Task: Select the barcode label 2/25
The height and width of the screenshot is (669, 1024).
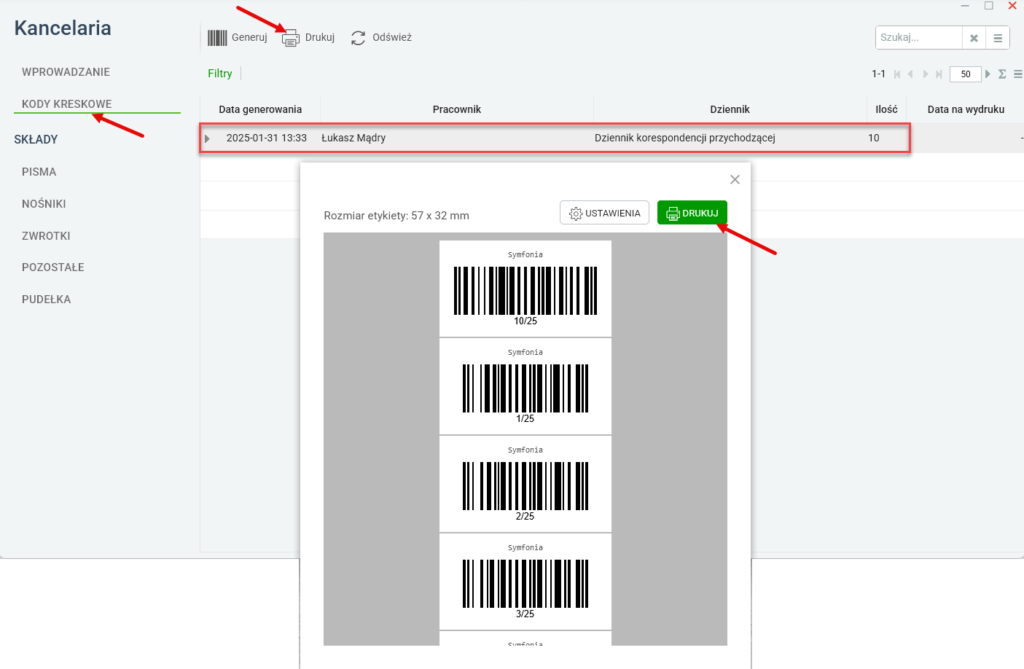Action: click(525, 484)
